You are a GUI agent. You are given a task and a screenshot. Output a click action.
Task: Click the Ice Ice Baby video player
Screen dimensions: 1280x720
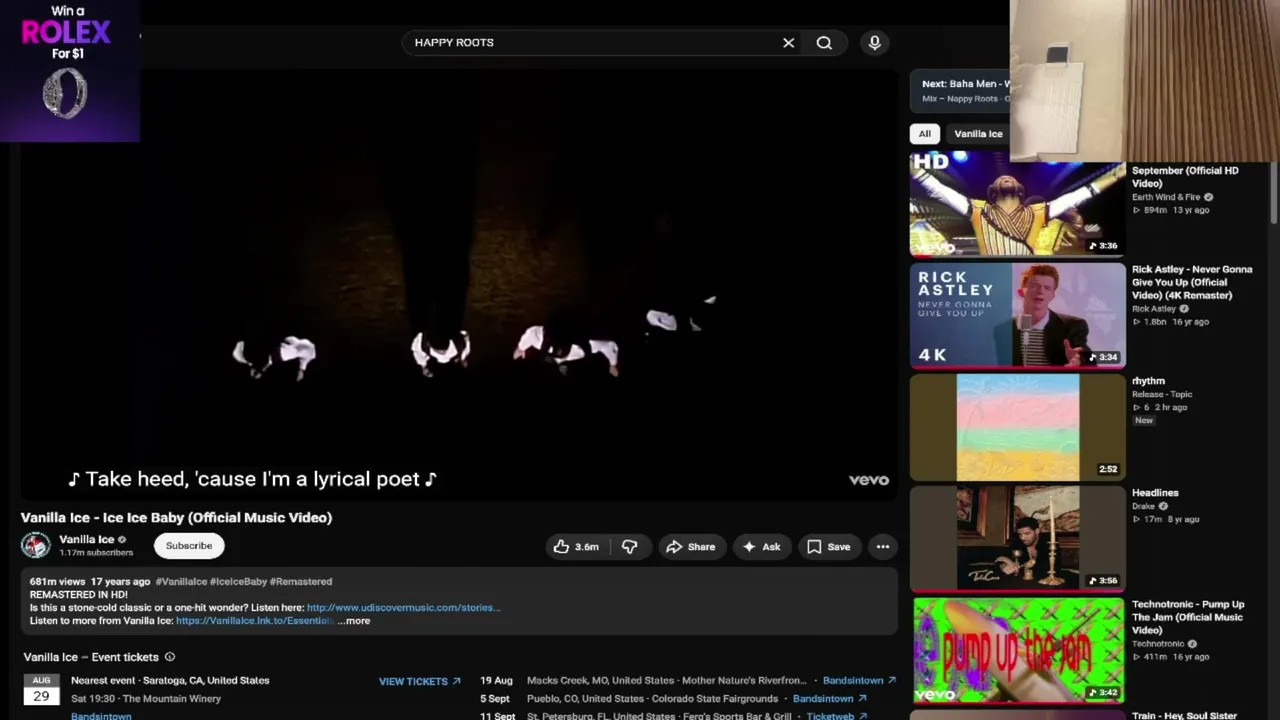click(x=458, y=285)
